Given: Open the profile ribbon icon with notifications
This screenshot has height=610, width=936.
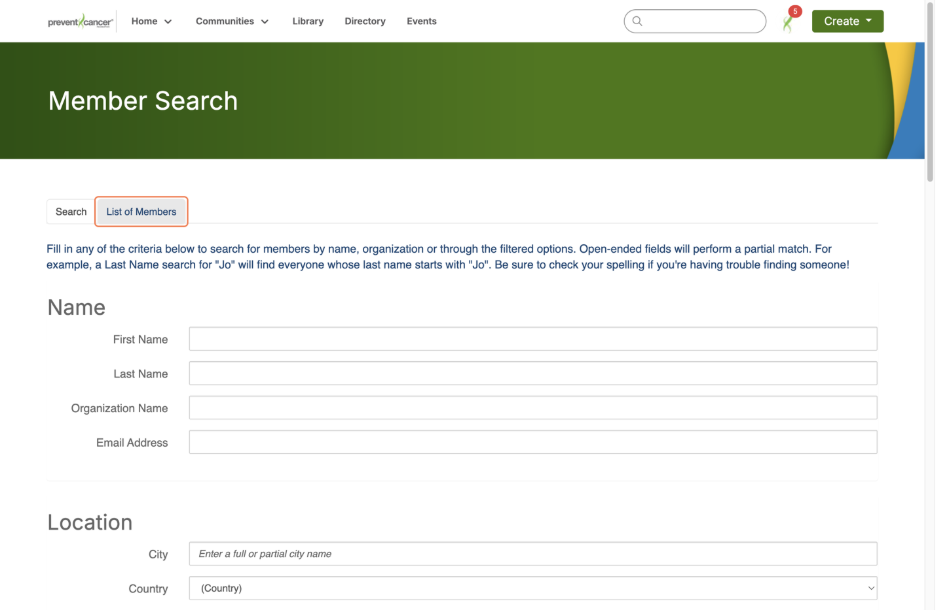Looking at the screenshot, I should pyautogui.click(x=787, y=24).
